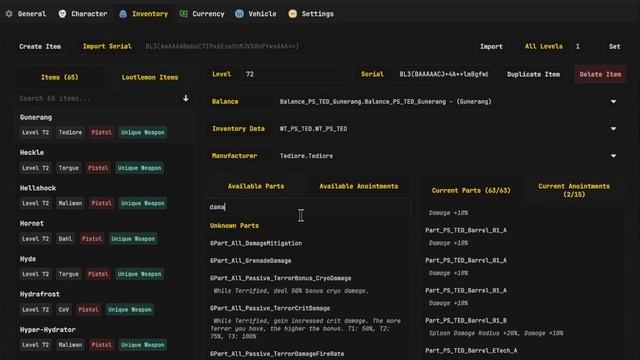Show the Available Parts tab
Screen dimensions: 640x360
[256, 186]
